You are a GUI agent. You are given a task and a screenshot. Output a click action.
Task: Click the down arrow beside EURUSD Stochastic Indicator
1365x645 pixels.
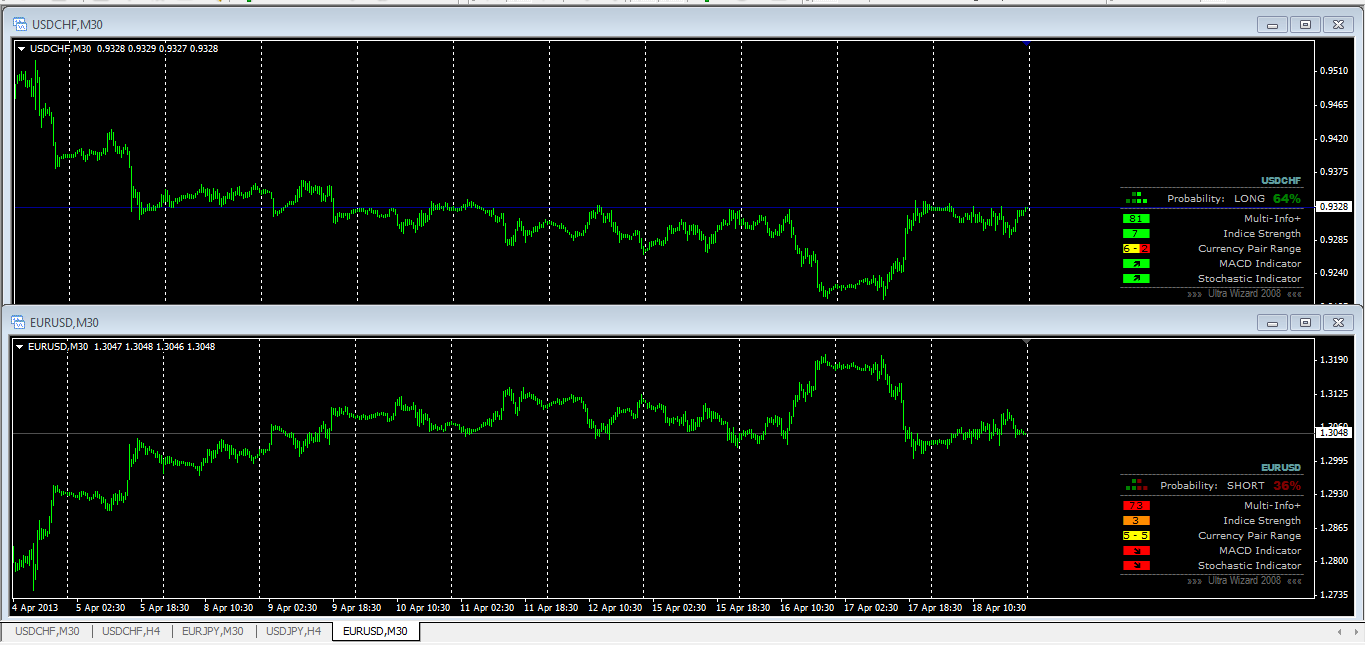pos(1136,566)
